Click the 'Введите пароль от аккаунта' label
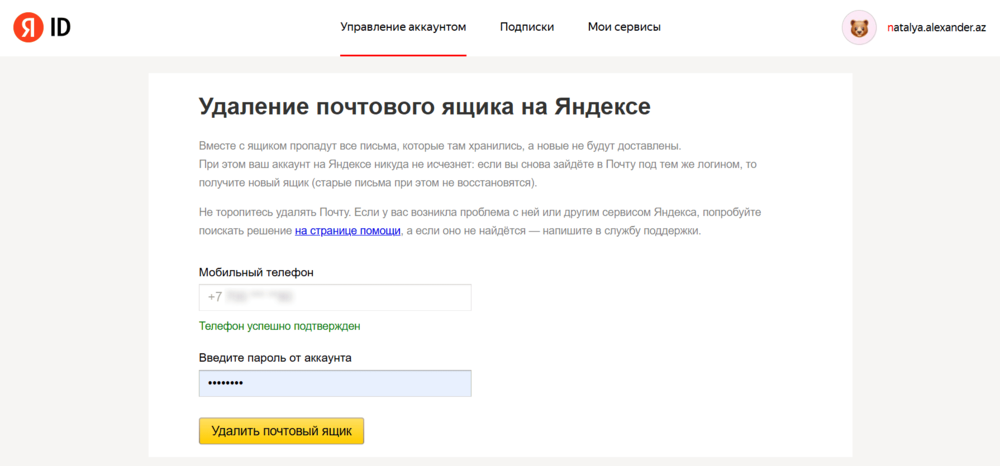 click(x=276, y=358)
